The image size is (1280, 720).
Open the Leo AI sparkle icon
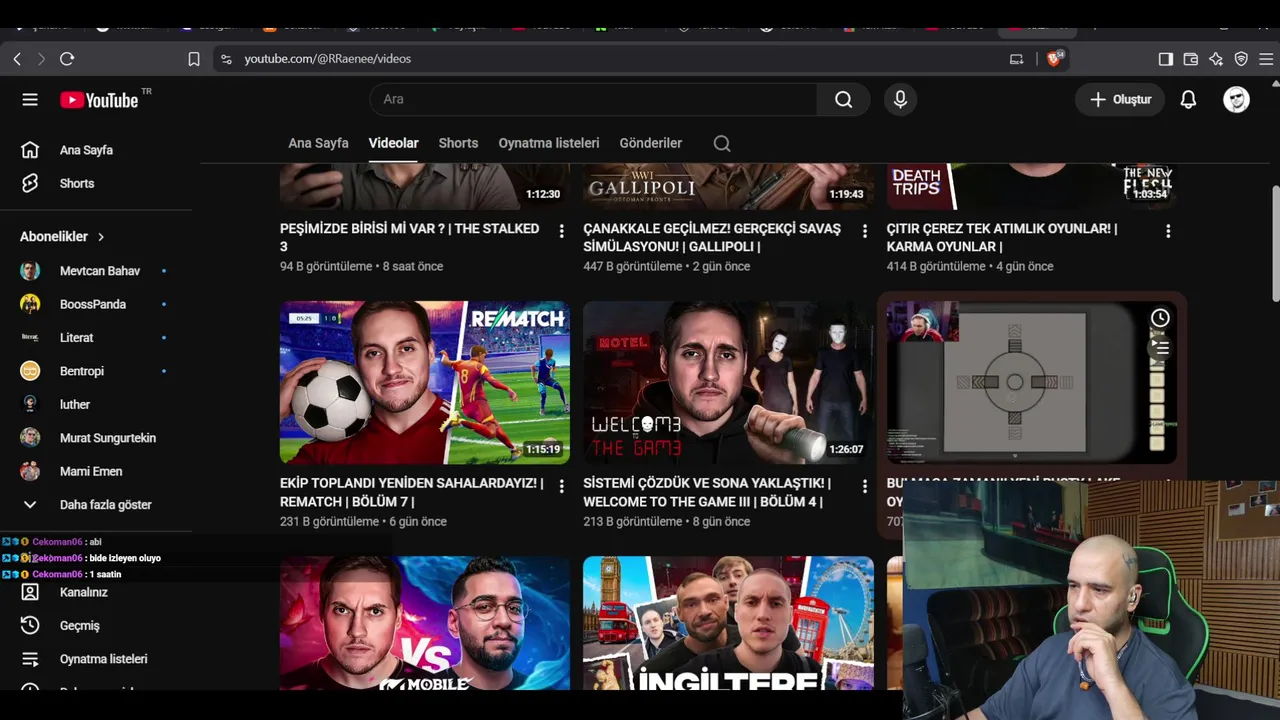pyautogui.click(x=1215, y=59)
